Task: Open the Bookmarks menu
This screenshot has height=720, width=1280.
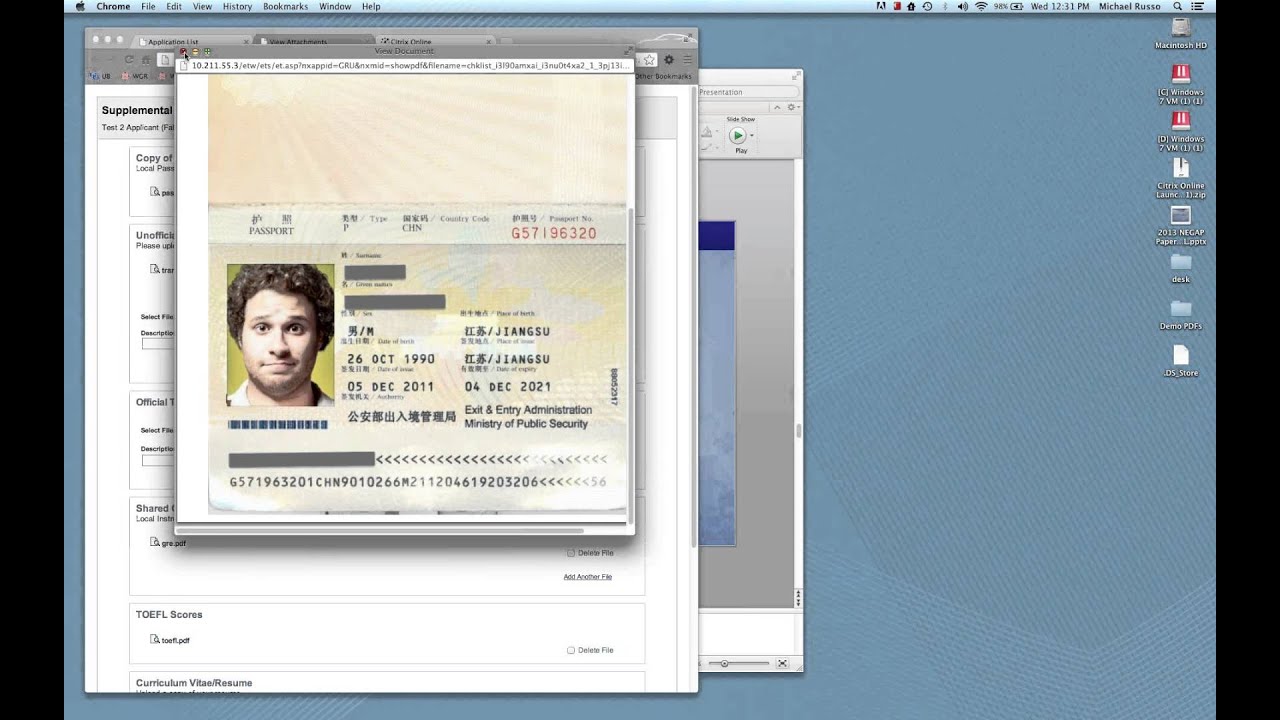Action: (286, 6)
